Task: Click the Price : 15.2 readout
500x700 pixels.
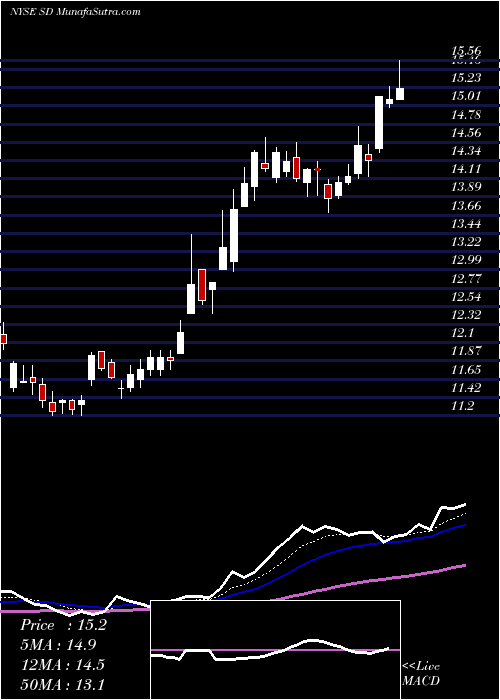Action: 63,626
